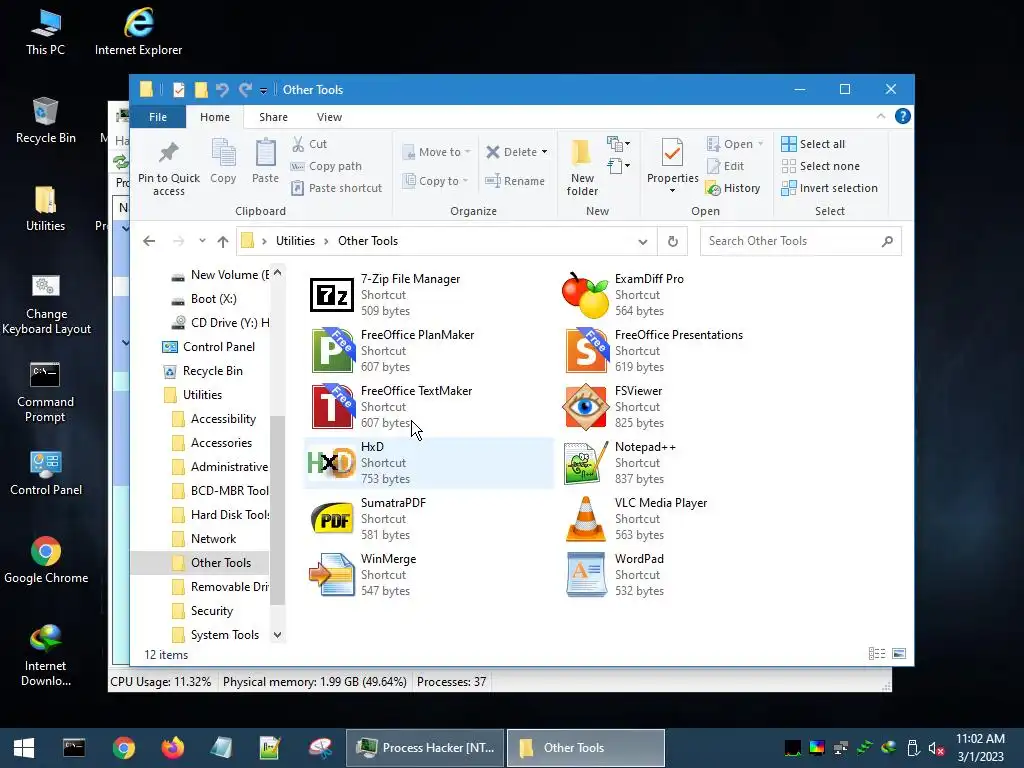Open Customize Quick Access Toolbar dropdown
The height and width of the screenshot is (768, 1024).
[x=263, y=90]
